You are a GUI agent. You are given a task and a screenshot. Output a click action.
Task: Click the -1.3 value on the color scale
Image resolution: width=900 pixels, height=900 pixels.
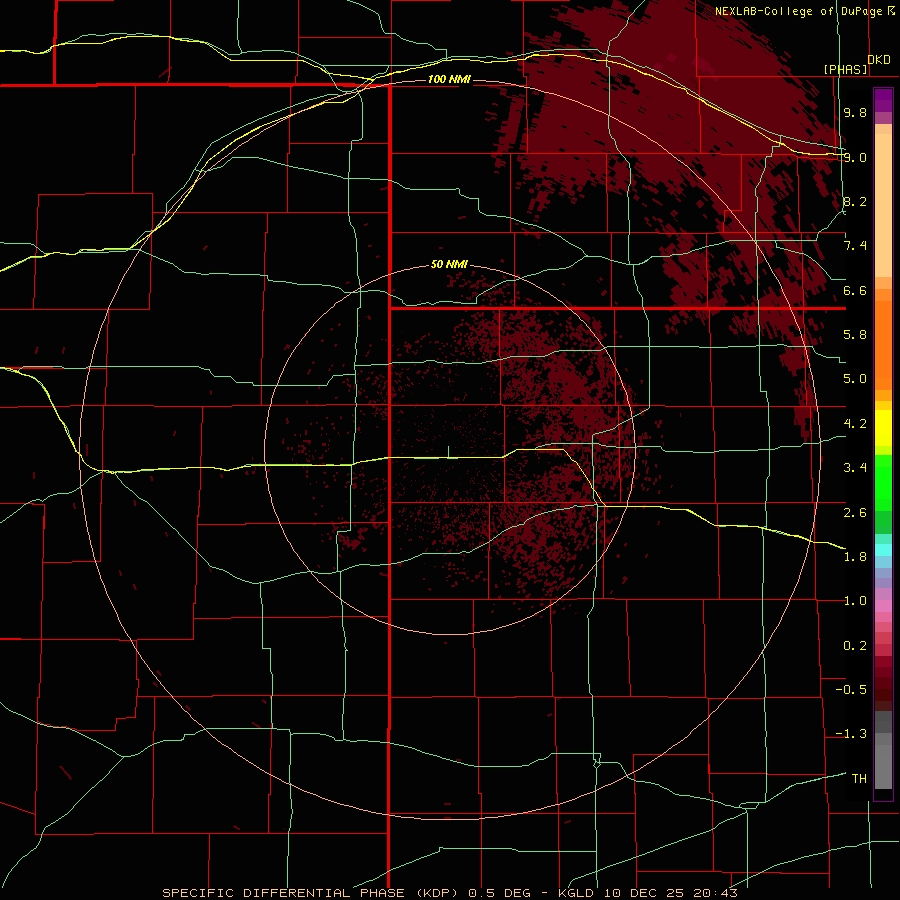[x=851, y=734]
